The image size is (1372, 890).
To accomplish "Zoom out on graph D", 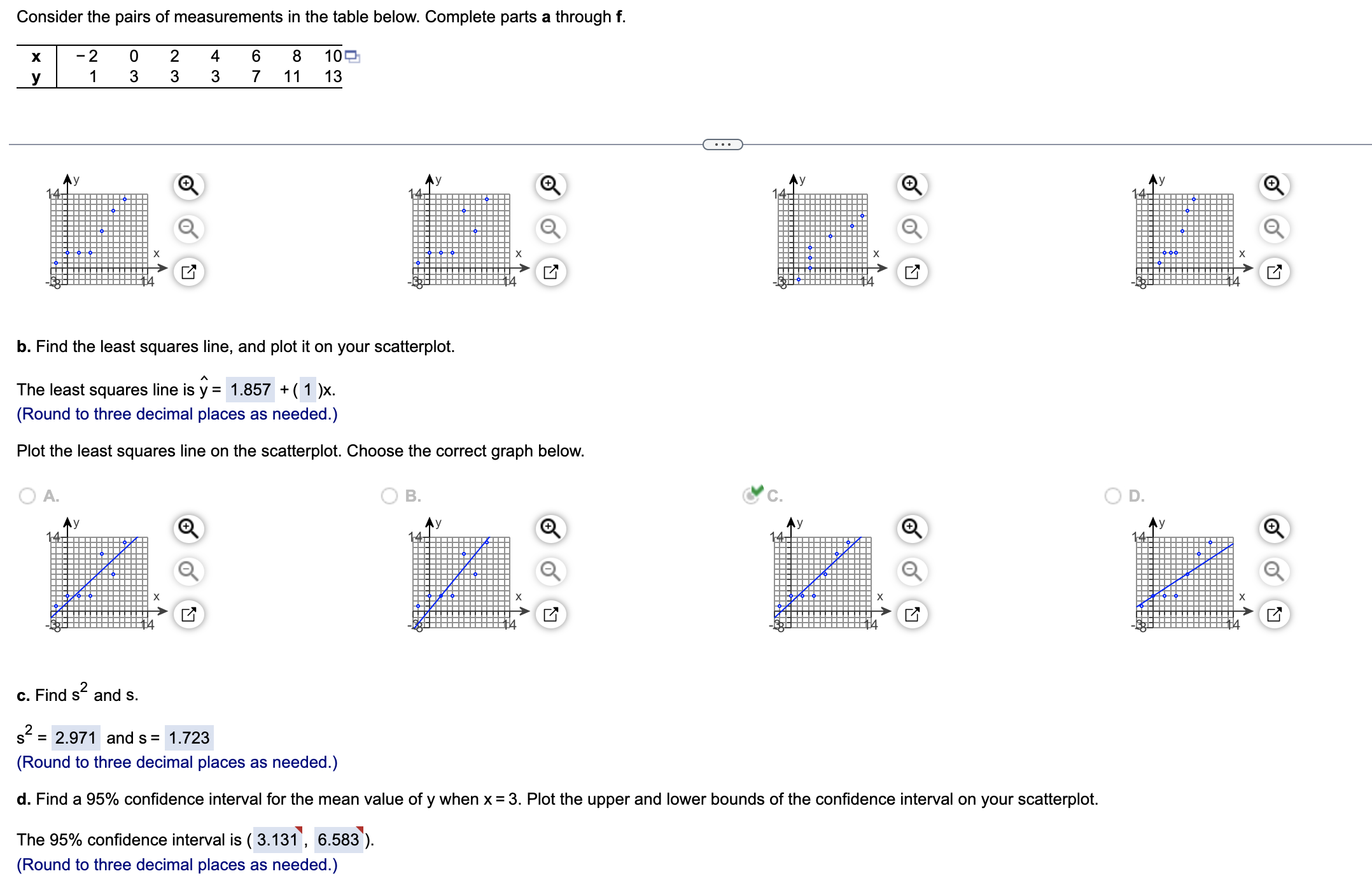I will tap(1273, 572).
